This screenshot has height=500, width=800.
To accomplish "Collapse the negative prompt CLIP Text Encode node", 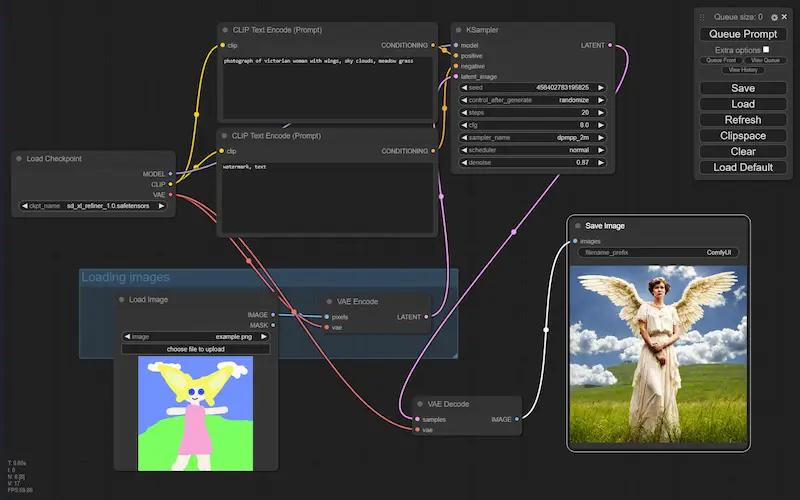I will click(224, 136).
